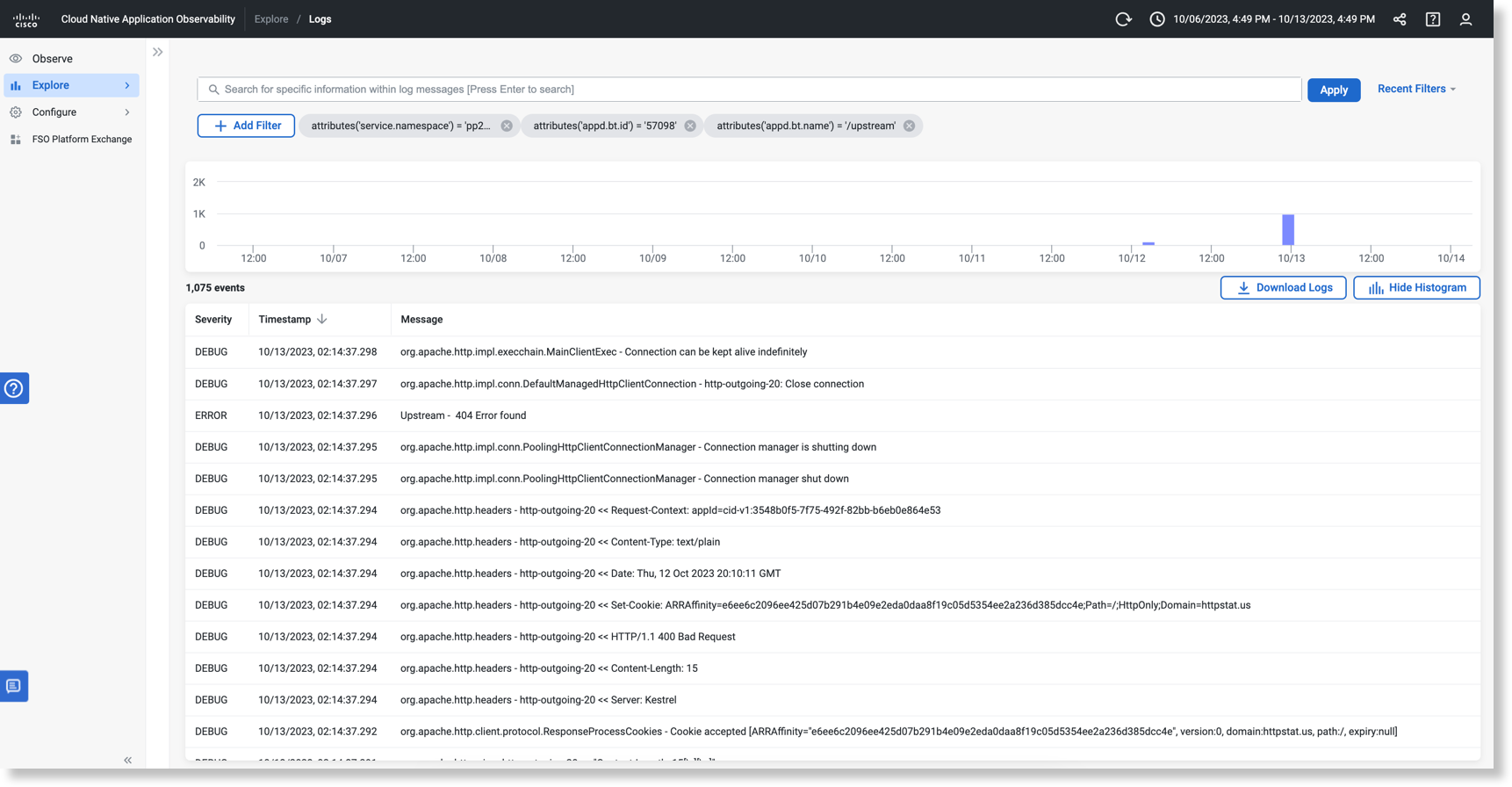This screenshot has height=787, width=1512.
Task: Click the Observe eye icon
Action: pyautogui.click(x=16, y=59)
